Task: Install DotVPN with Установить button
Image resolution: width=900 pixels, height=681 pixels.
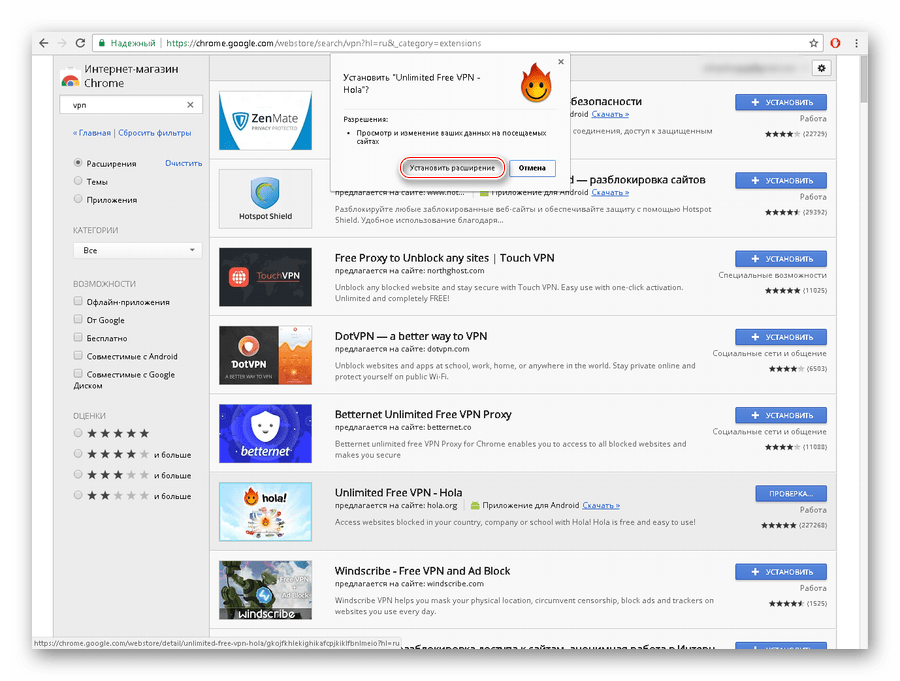Action: (781, 337)
